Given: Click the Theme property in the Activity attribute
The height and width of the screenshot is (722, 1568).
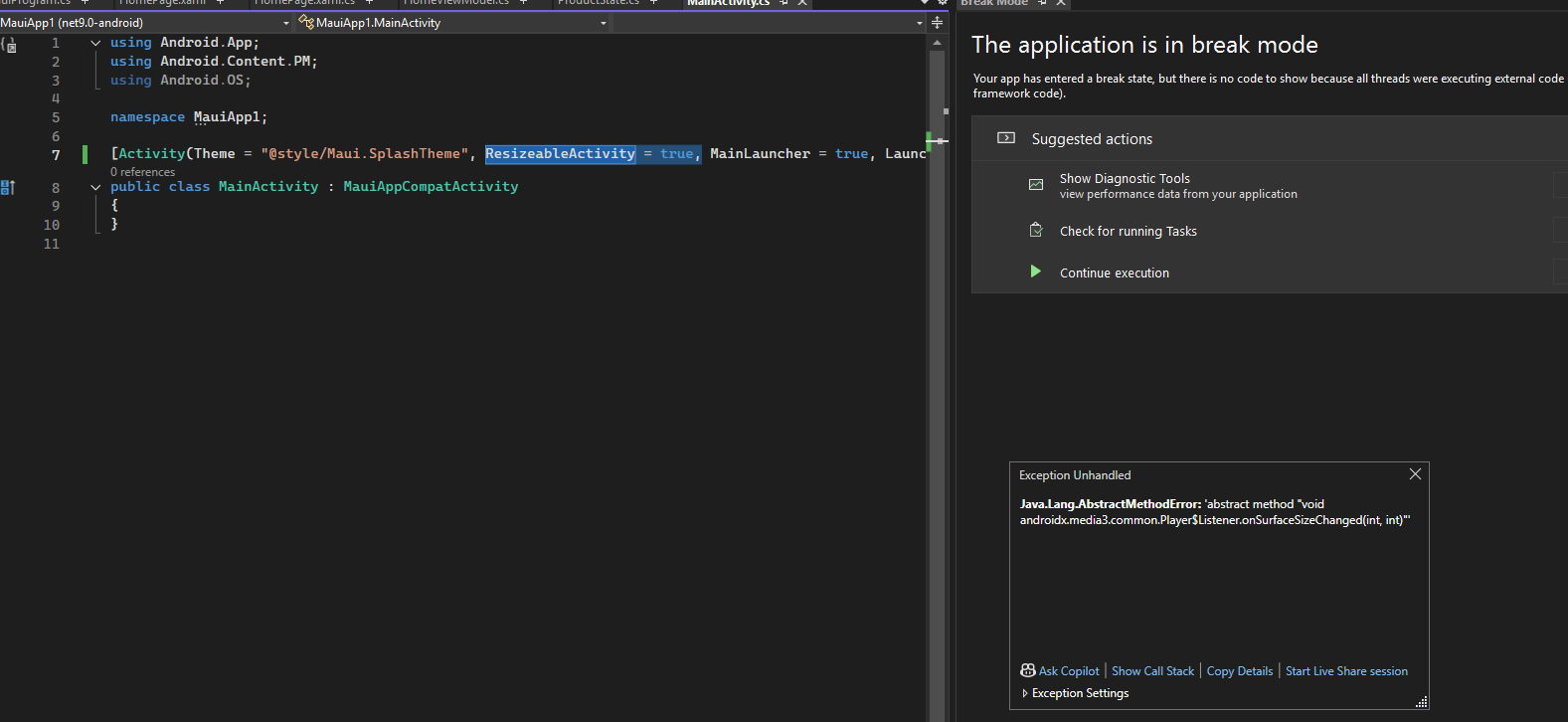Looking at the screenshot, I should tap(215, 153).
